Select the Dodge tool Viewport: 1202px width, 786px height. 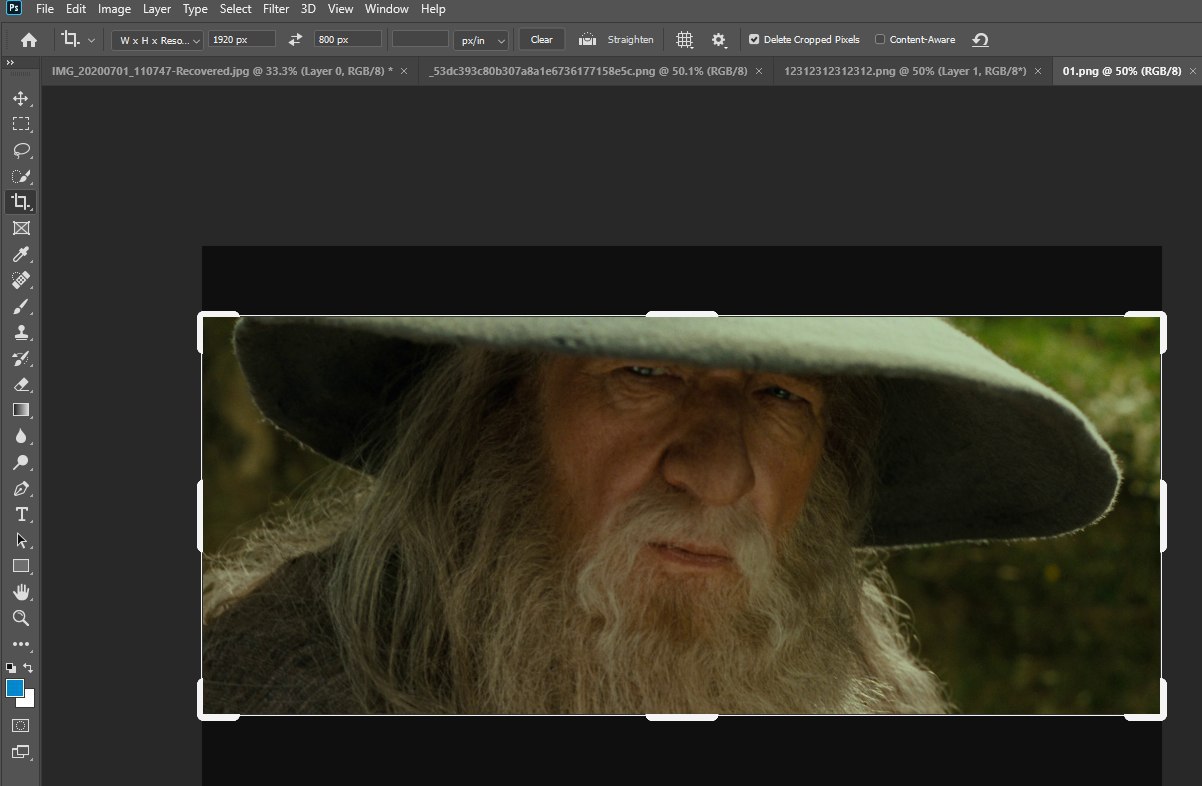point(20,462)
